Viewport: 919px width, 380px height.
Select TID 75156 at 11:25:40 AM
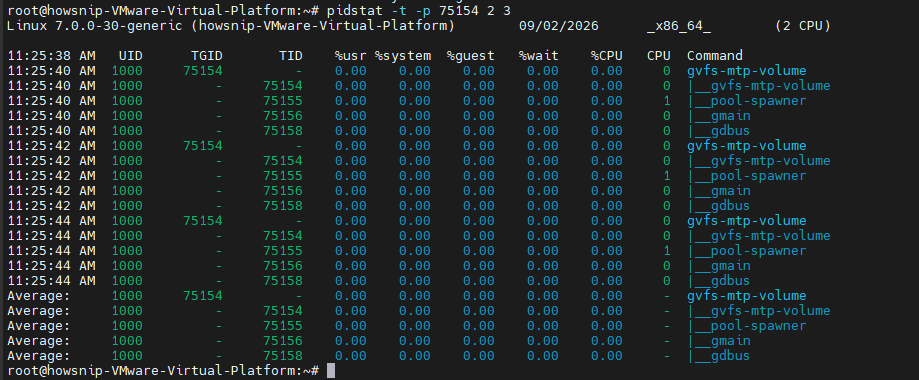(283, 116)
